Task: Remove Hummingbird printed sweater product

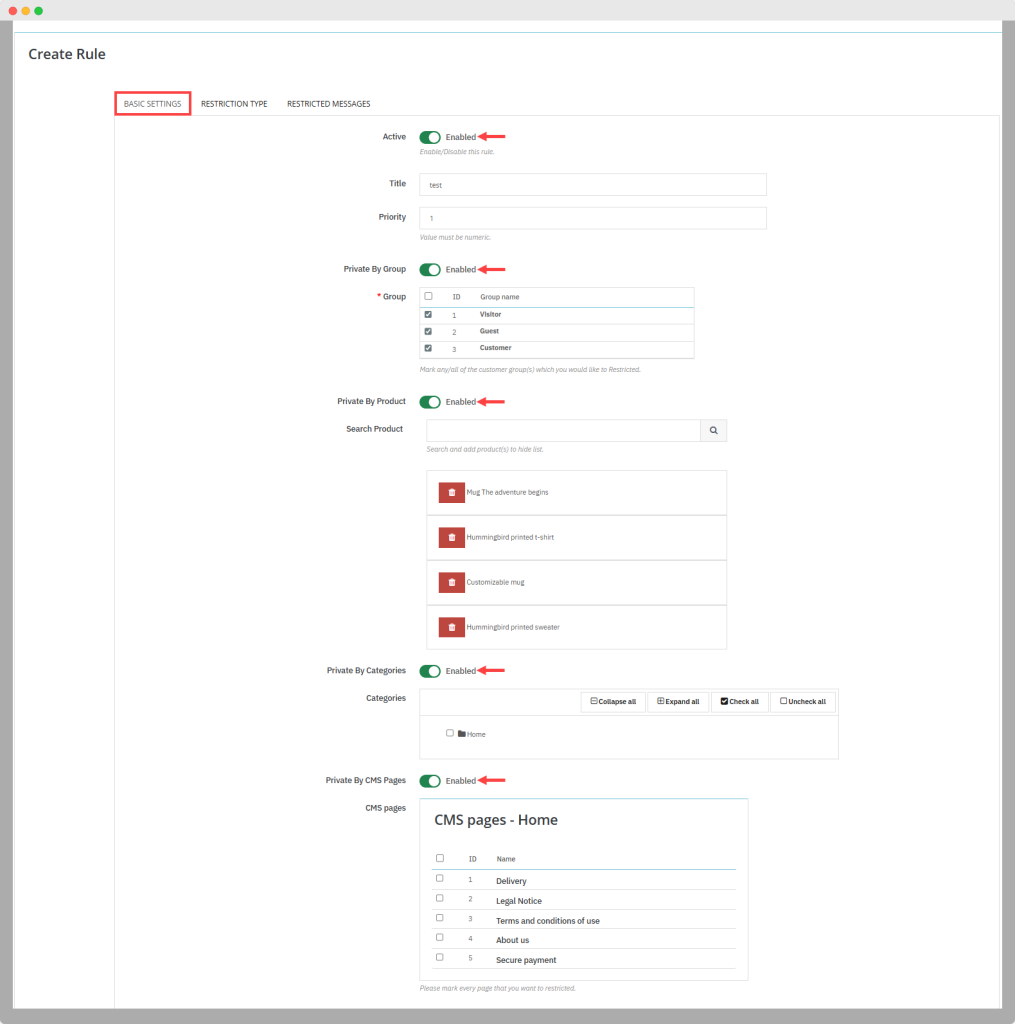Action: [x=451, y=627]
